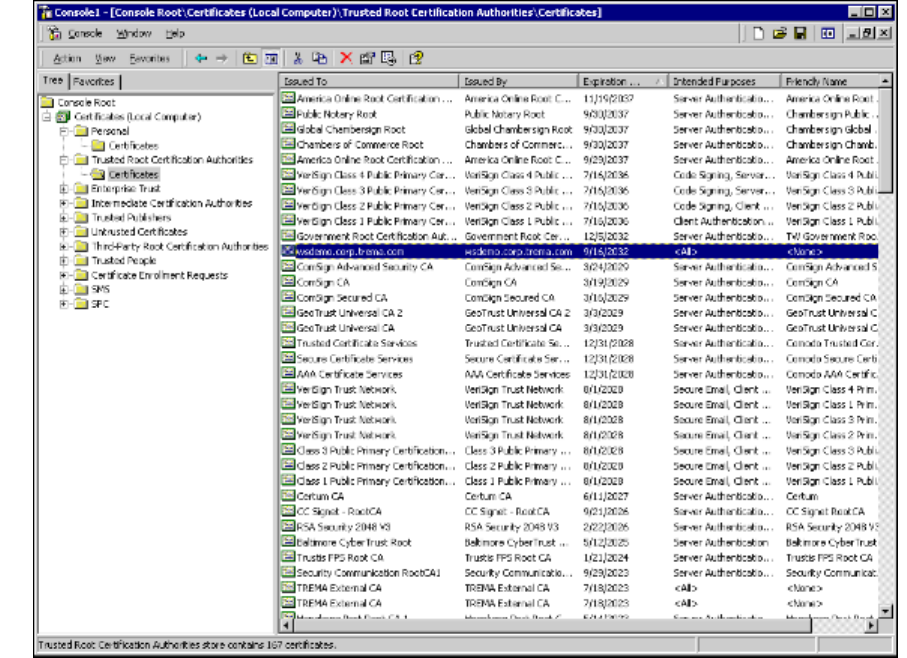Screen dimensions: 907x658
Task: Expand the SMS node
Action: coord(64,289)
